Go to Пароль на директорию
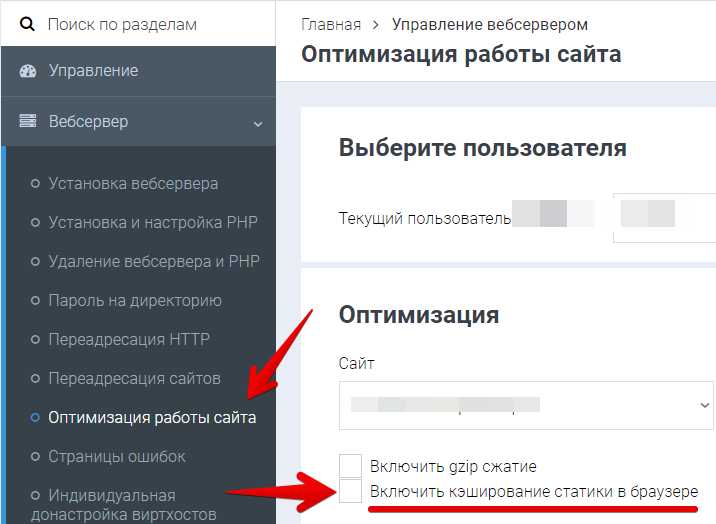 pos(135,300)
